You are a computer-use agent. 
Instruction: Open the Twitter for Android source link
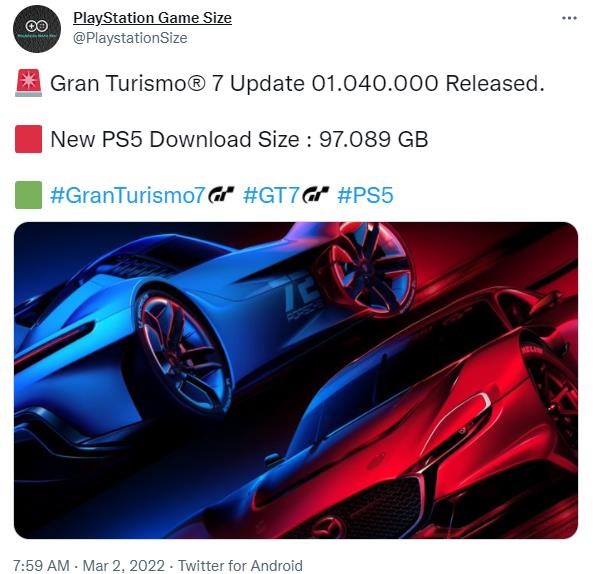(x=240, y=565)
